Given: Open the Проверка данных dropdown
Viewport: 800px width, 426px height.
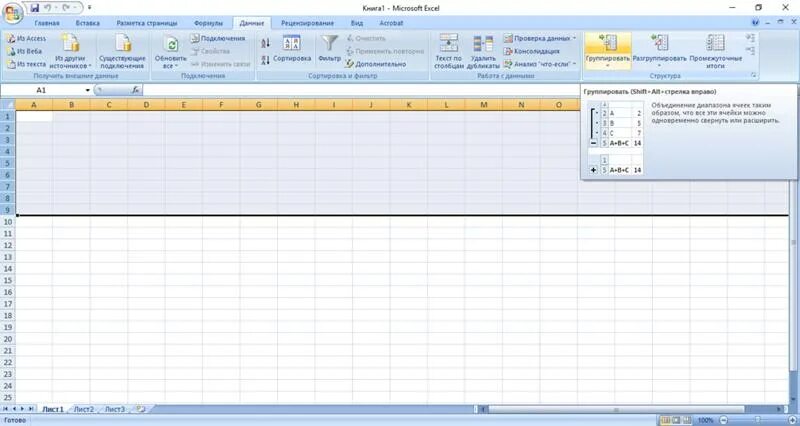Looking at the screenshot, I should click(x=540, y=39).
